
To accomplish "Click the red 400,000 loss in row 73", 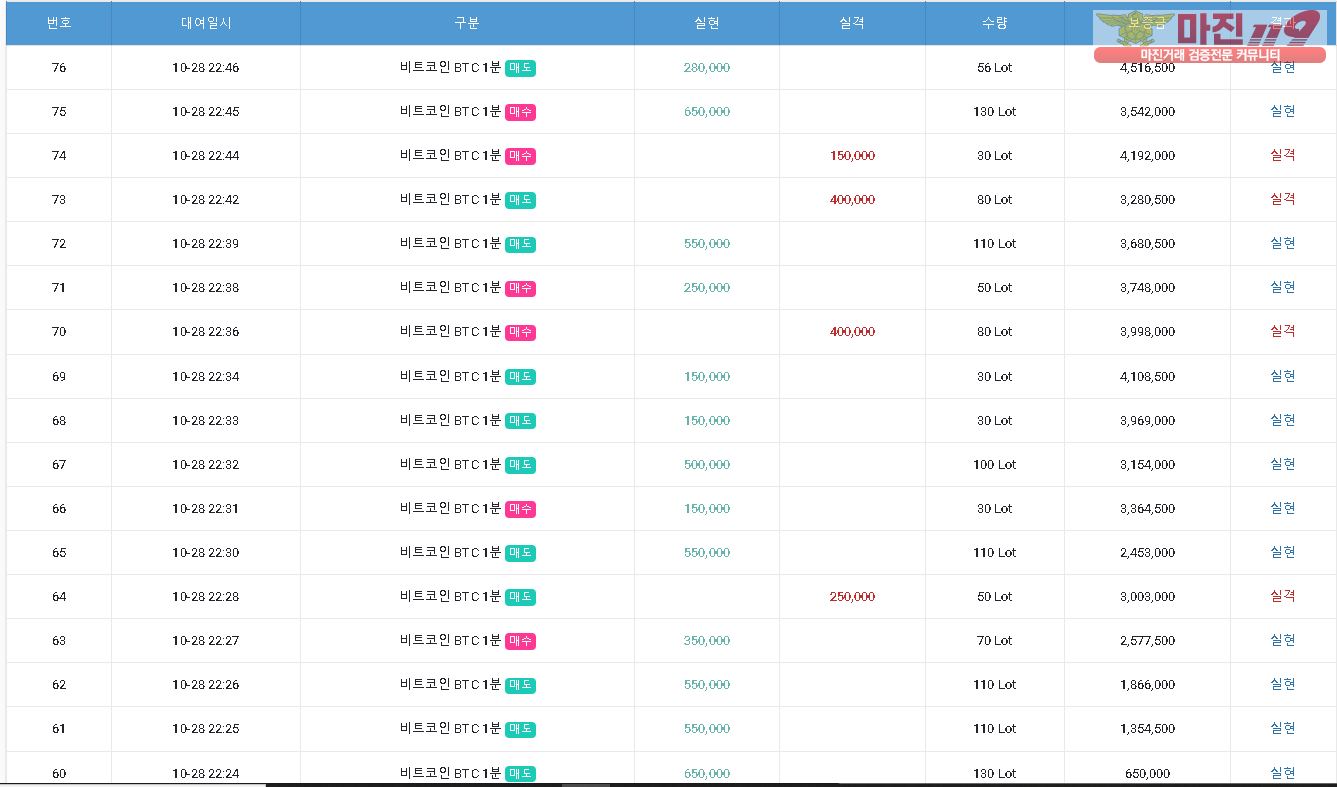I will tap(852, 200).
